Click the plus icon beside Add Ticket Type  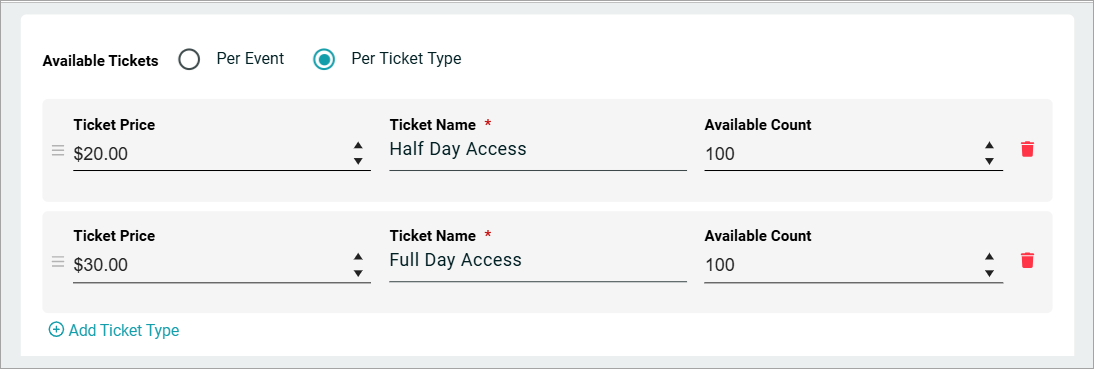click(x=55, y=330)
